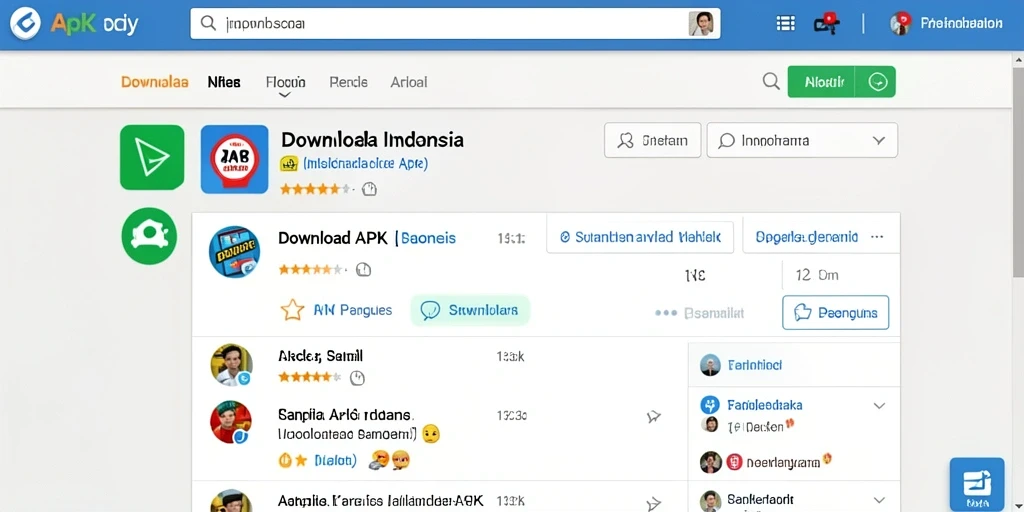
Task: Click the green paper plane sidebar icon
Action: click(152, 157)
